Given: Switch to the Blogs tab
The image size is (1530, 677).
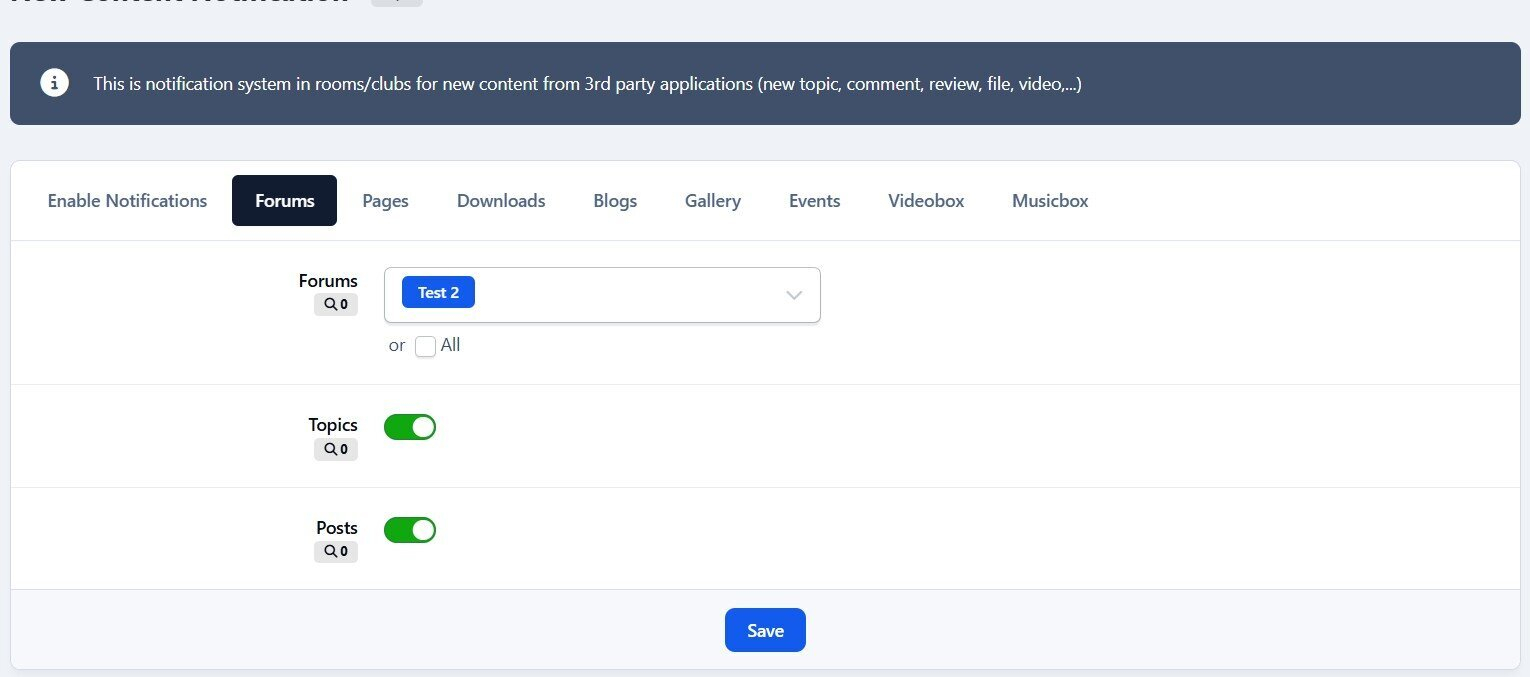Looking at the screenshot, I should 615,201.
